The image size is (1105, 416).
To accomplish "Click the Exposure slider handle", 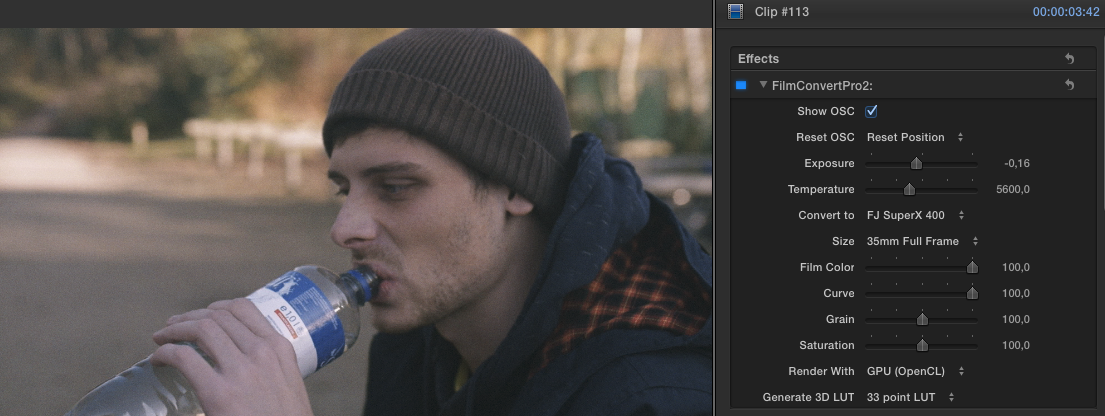I will pos(916,164).
